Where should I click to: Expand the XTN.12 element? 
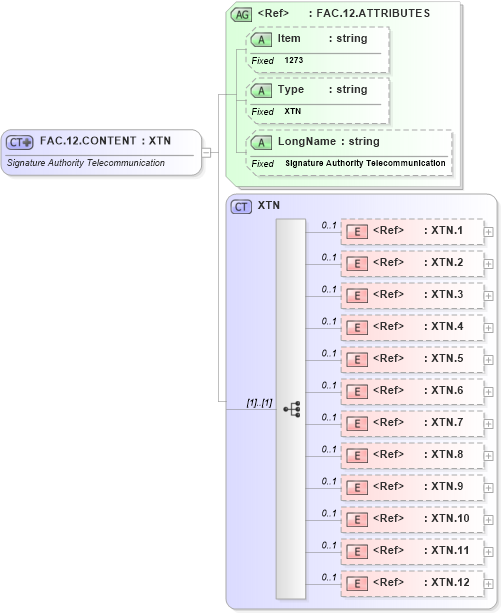488,584
